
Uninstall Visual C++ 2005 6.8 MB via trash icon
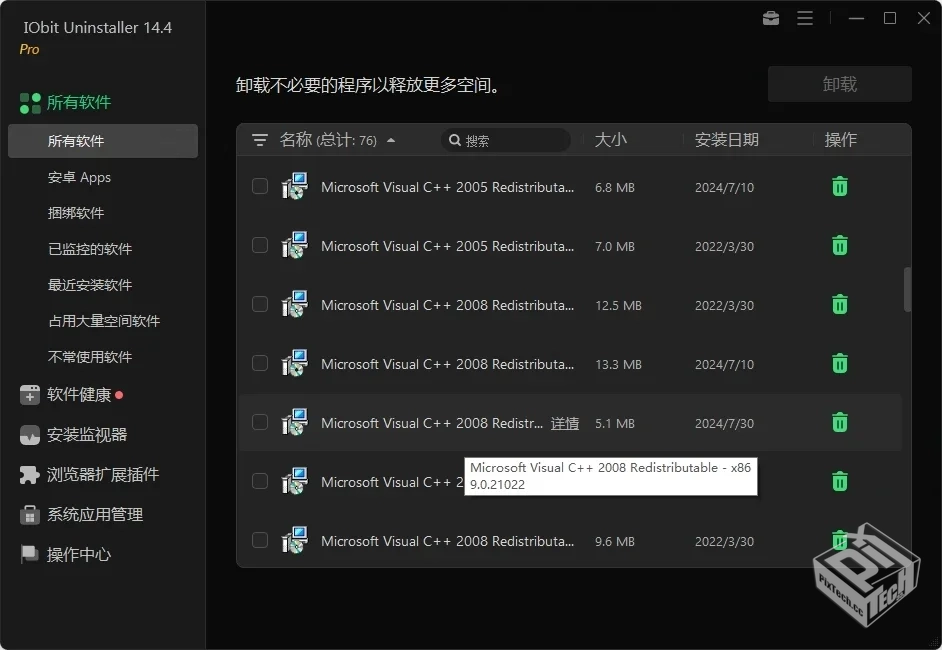pos(839,187)
